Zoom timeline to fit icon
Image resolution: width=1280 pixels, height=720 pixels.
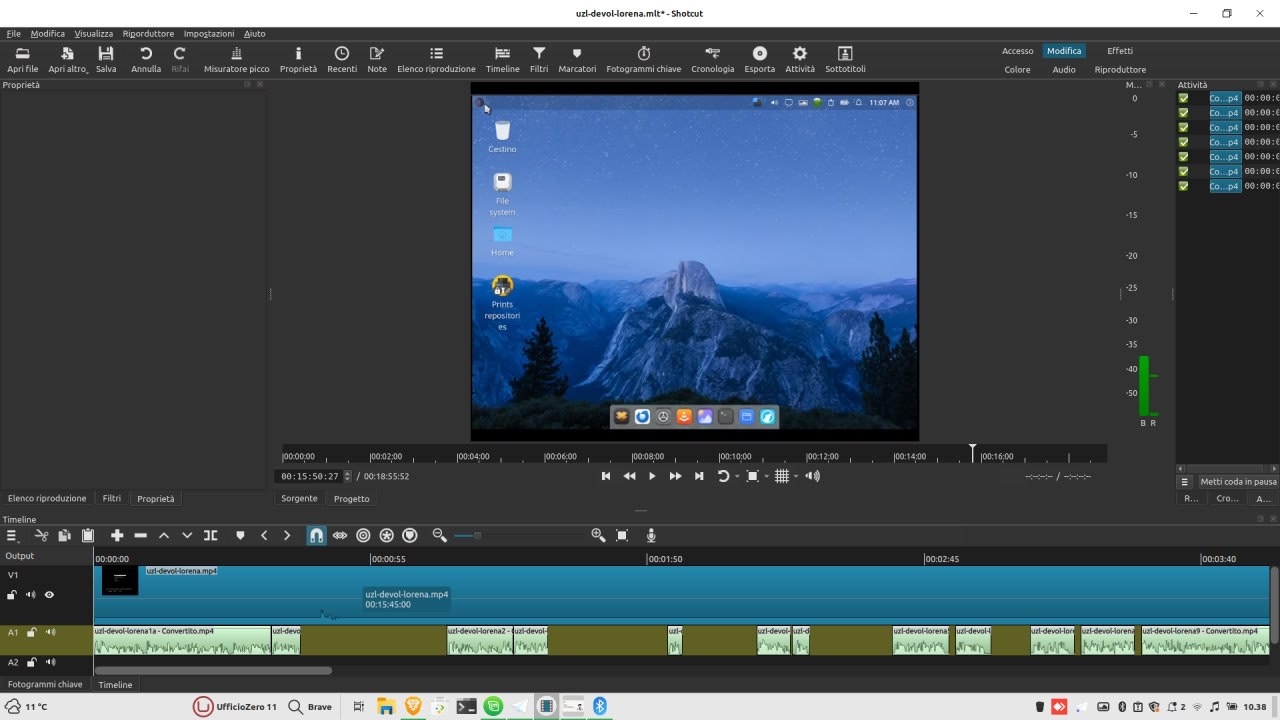(622, 536)
